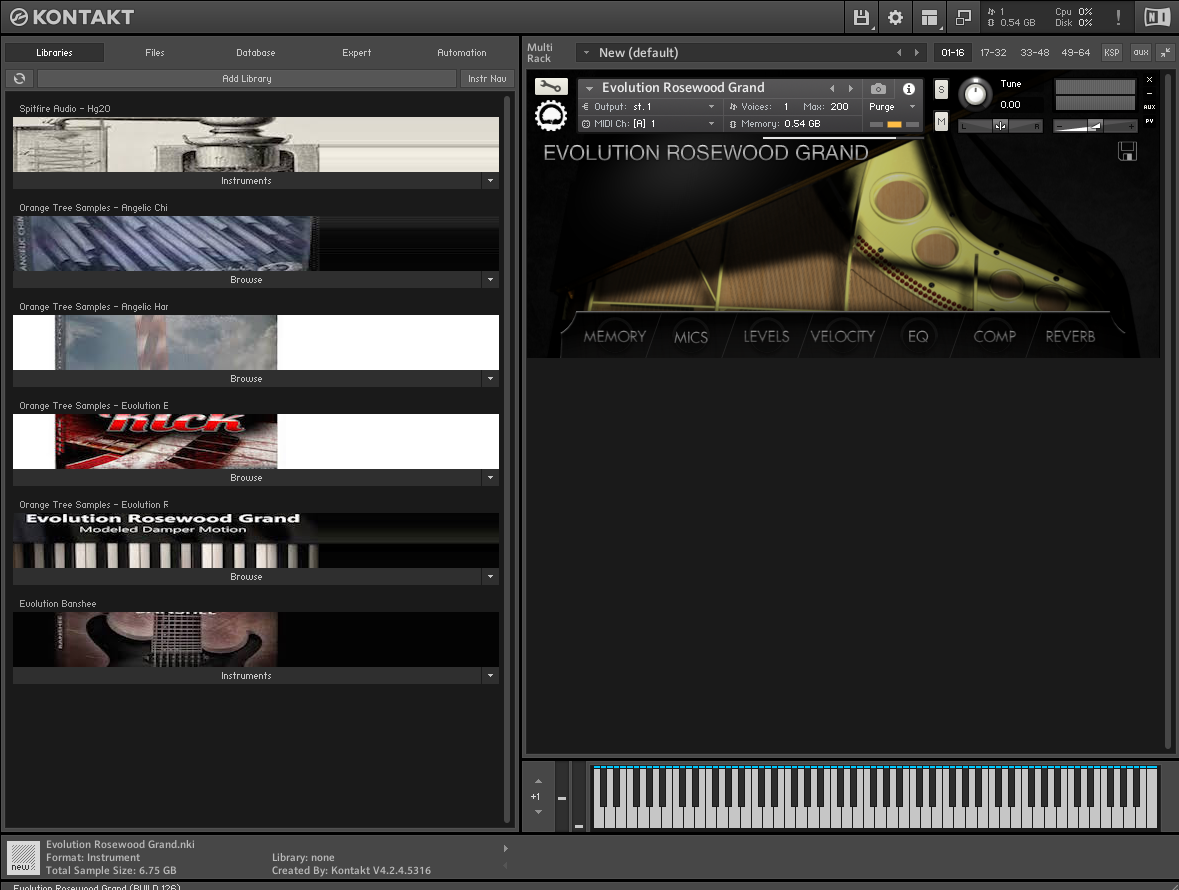
Task: Click the floppy disk icon on instrument panel
Action: point(1127,151)
